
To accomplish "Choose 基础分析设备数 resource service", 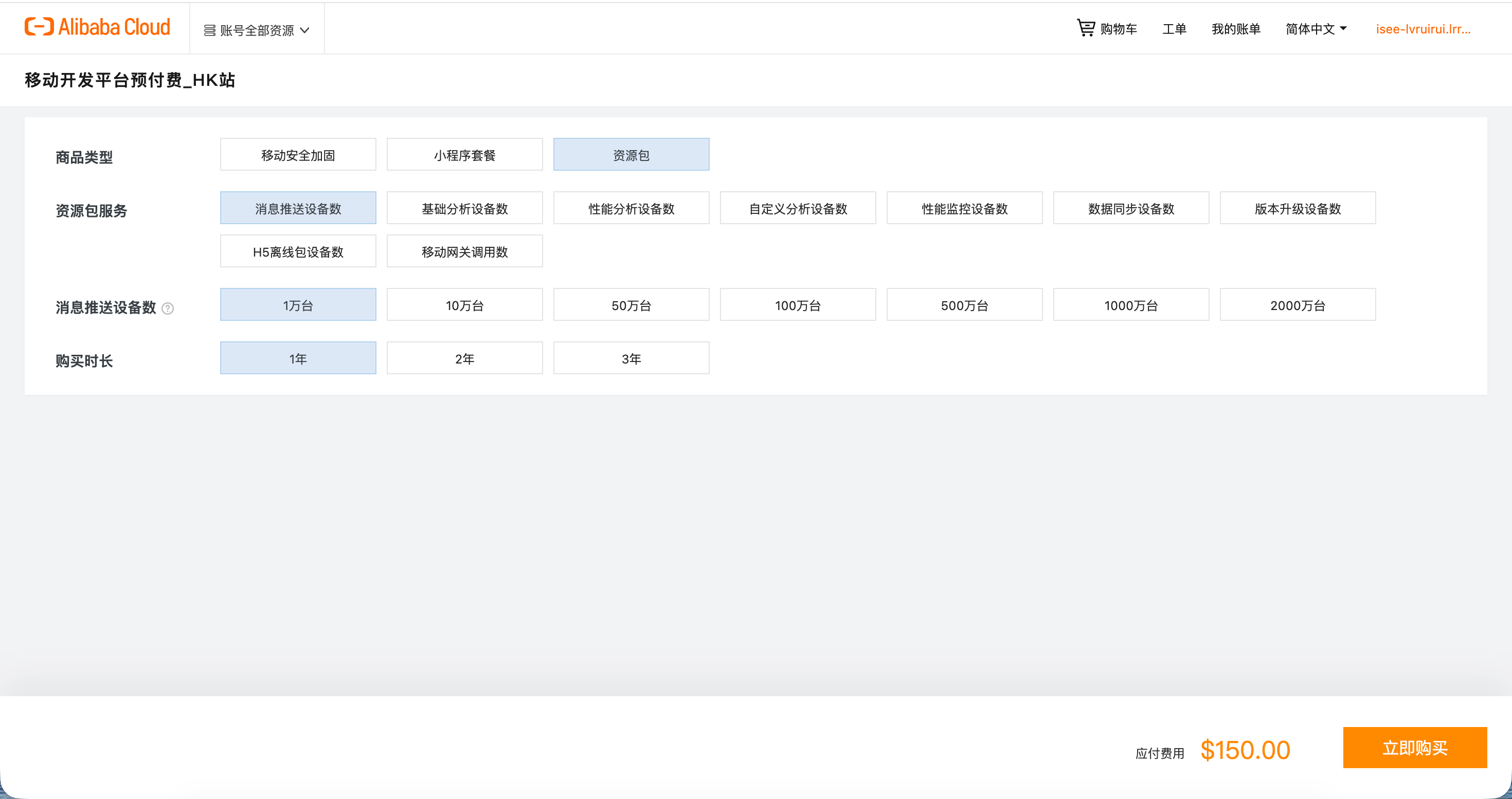I will [464, 208].
